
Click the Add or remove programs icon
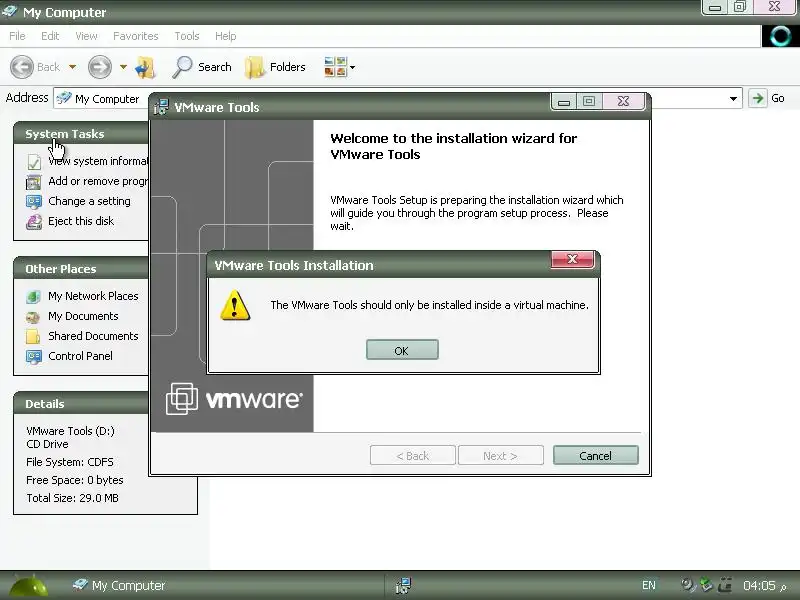(x=34, y=182)
